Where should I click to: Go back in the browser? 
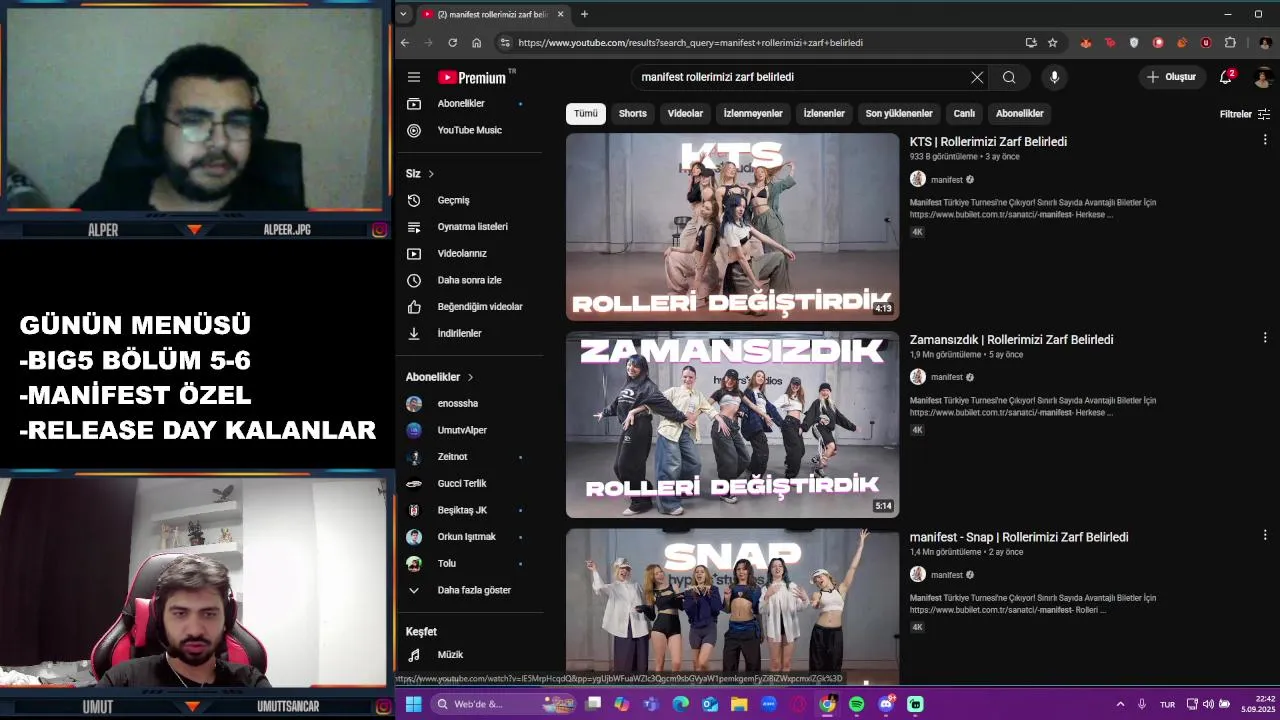click(405, 43)
